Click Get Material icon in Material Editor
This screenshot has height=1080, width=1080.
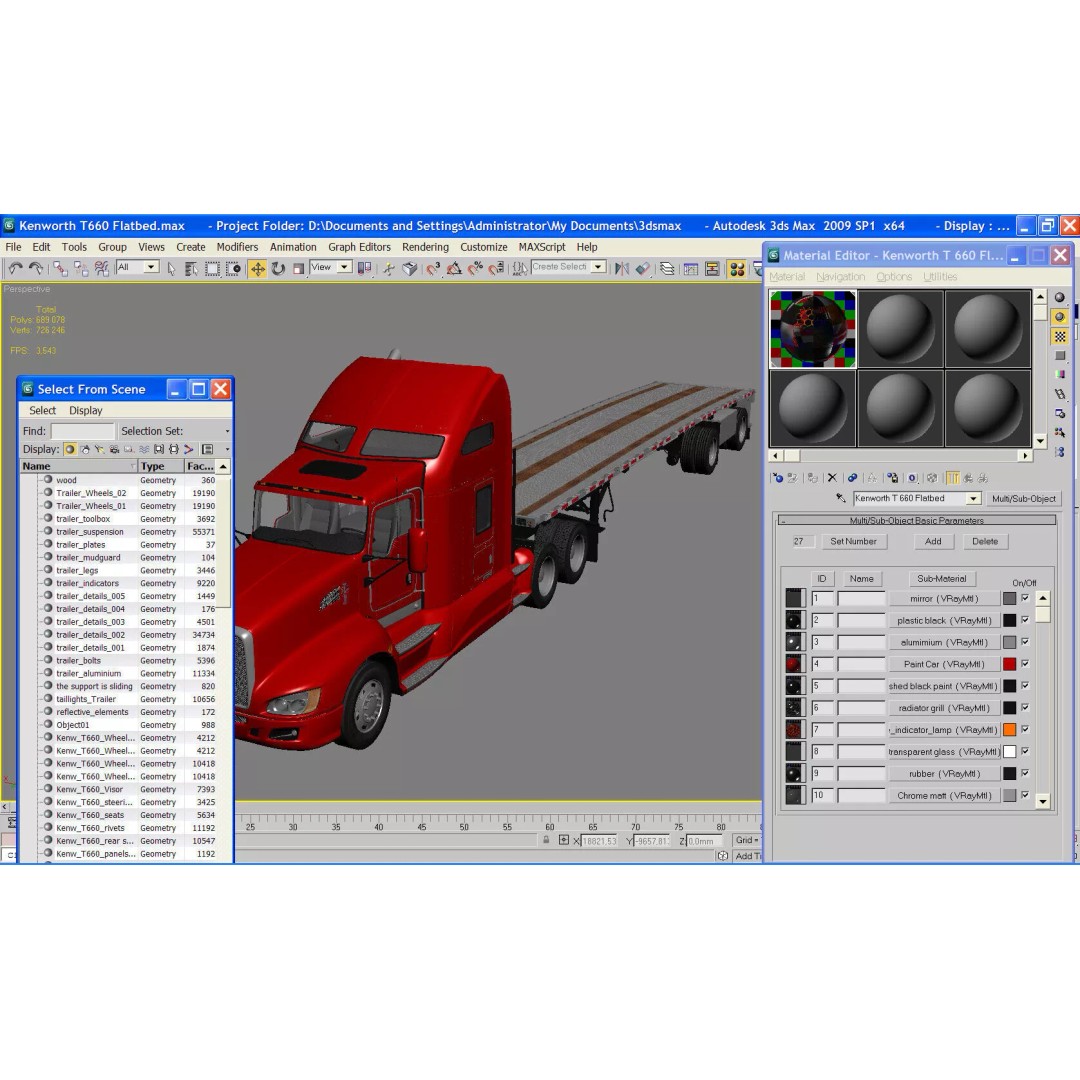(778, 477)
